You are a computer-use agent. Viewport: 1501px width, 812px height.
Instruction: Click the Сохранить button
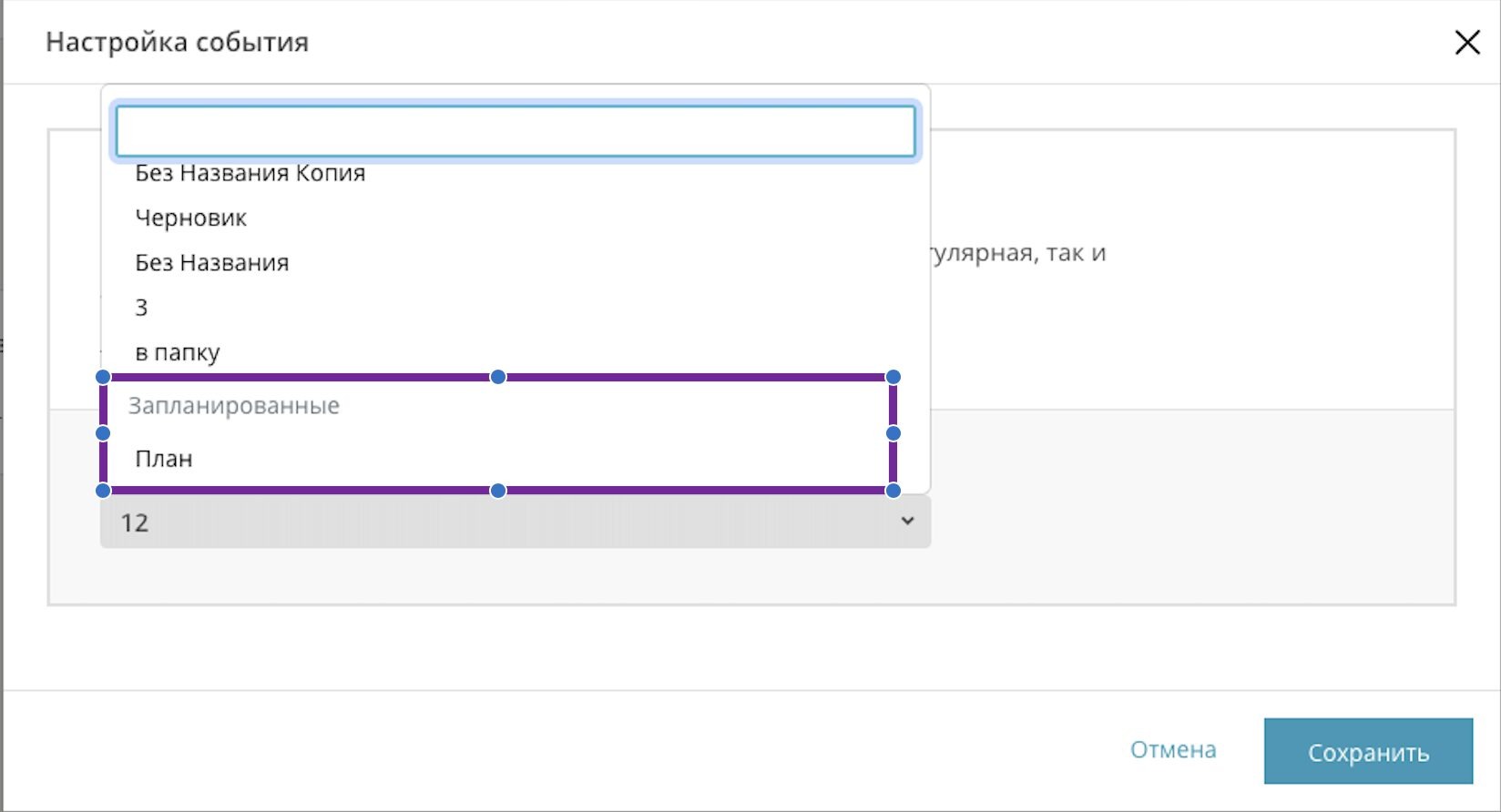tap(1367, 752)
